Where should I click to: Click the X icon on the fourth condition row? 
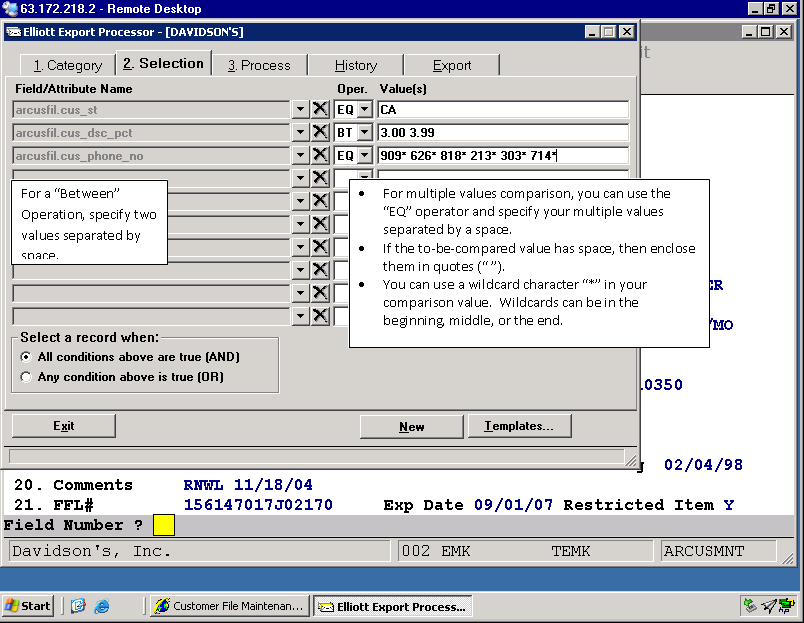[x=320, y=178]
